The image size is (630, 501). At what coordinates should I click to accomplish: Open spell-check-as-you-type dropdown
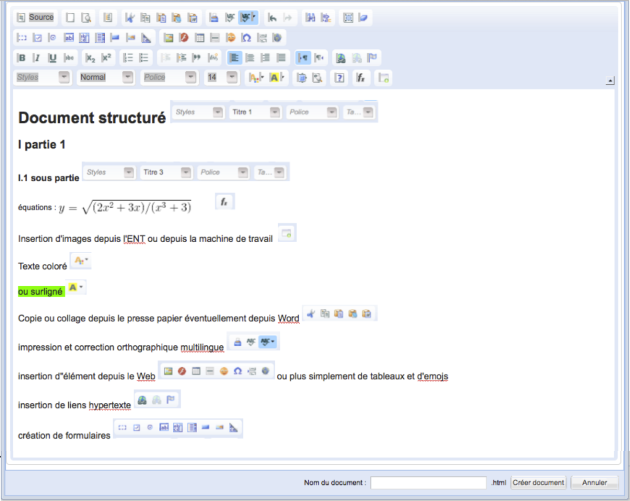tap(248, 17)
